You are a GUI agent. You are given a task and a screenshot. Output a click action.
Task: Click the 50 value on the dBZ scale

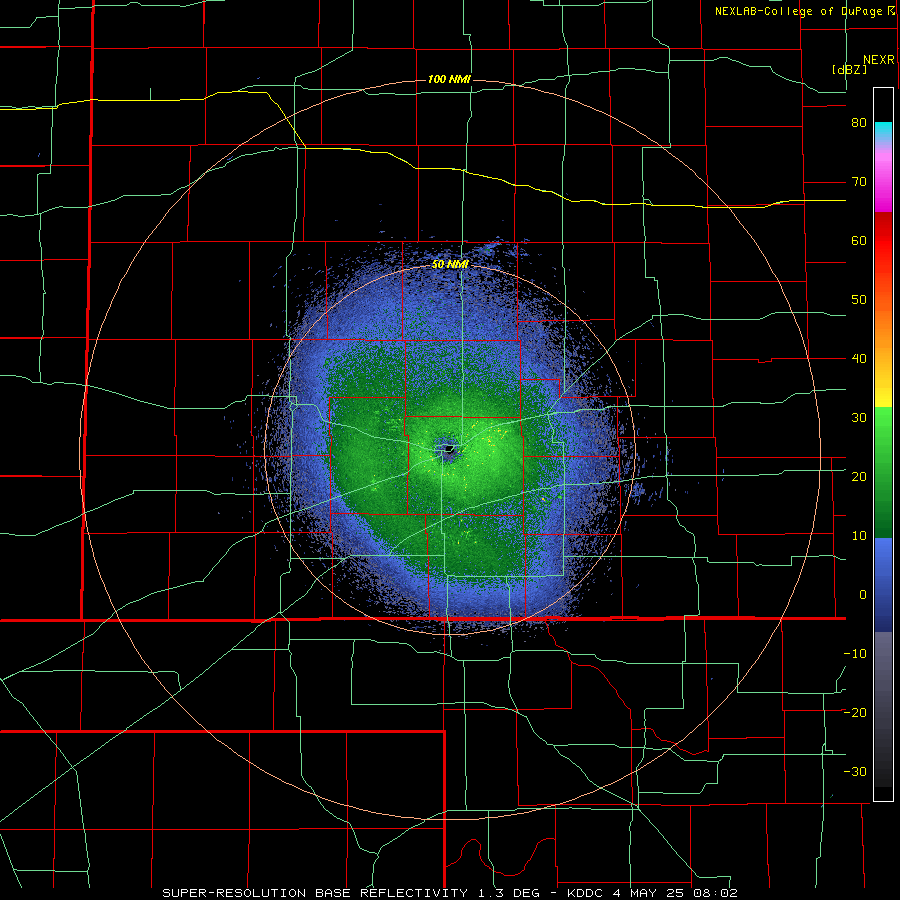click(859, 300)
